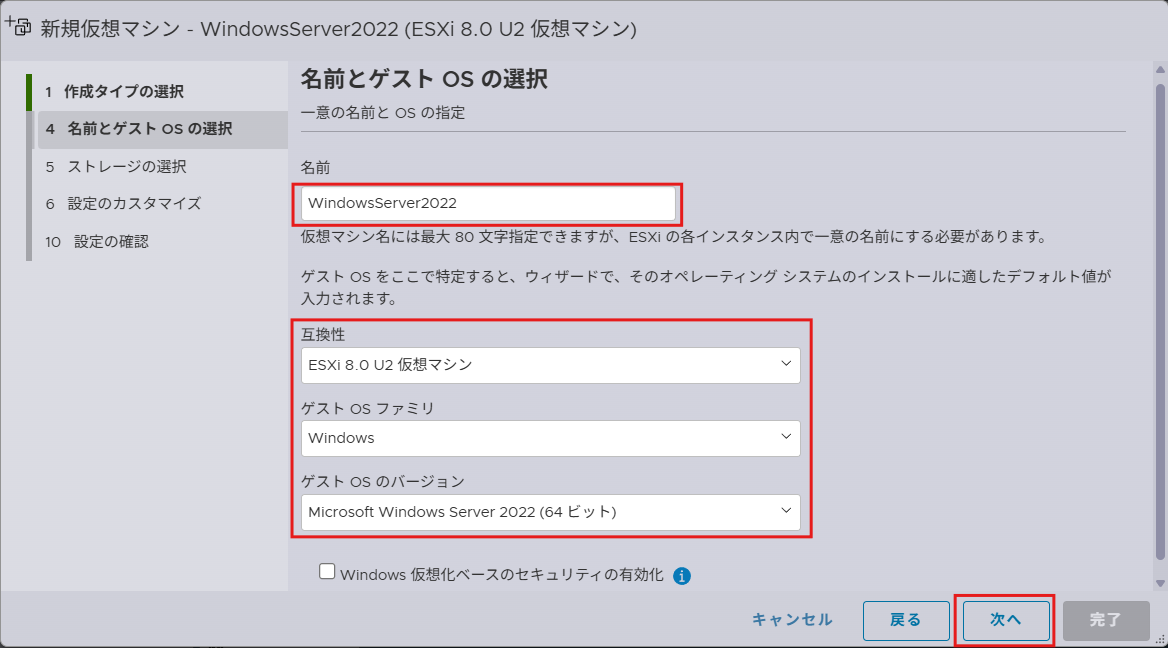Click the ゲスト OS のバージョン label
1168x648 pixels.
[383, 482]
